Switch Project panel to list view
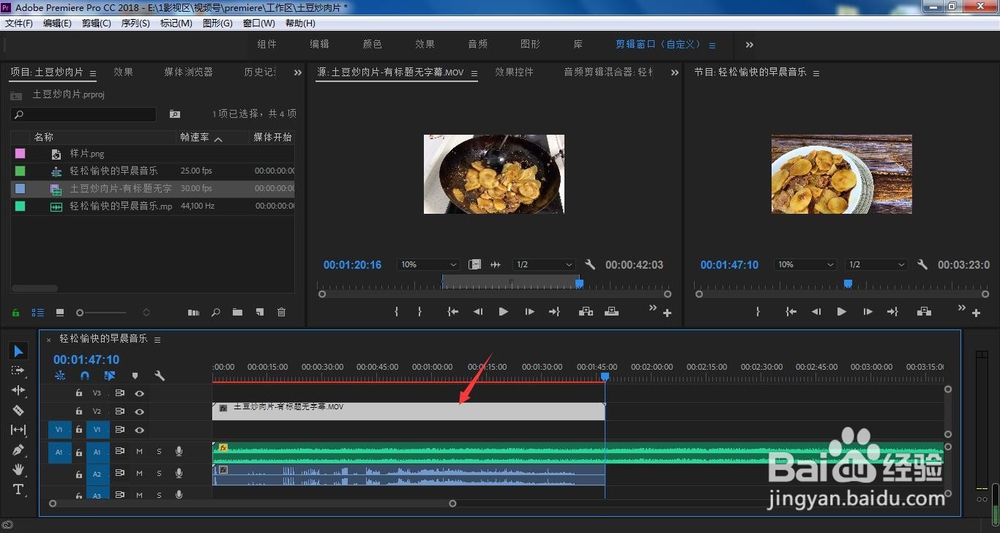 coord(38,312)
